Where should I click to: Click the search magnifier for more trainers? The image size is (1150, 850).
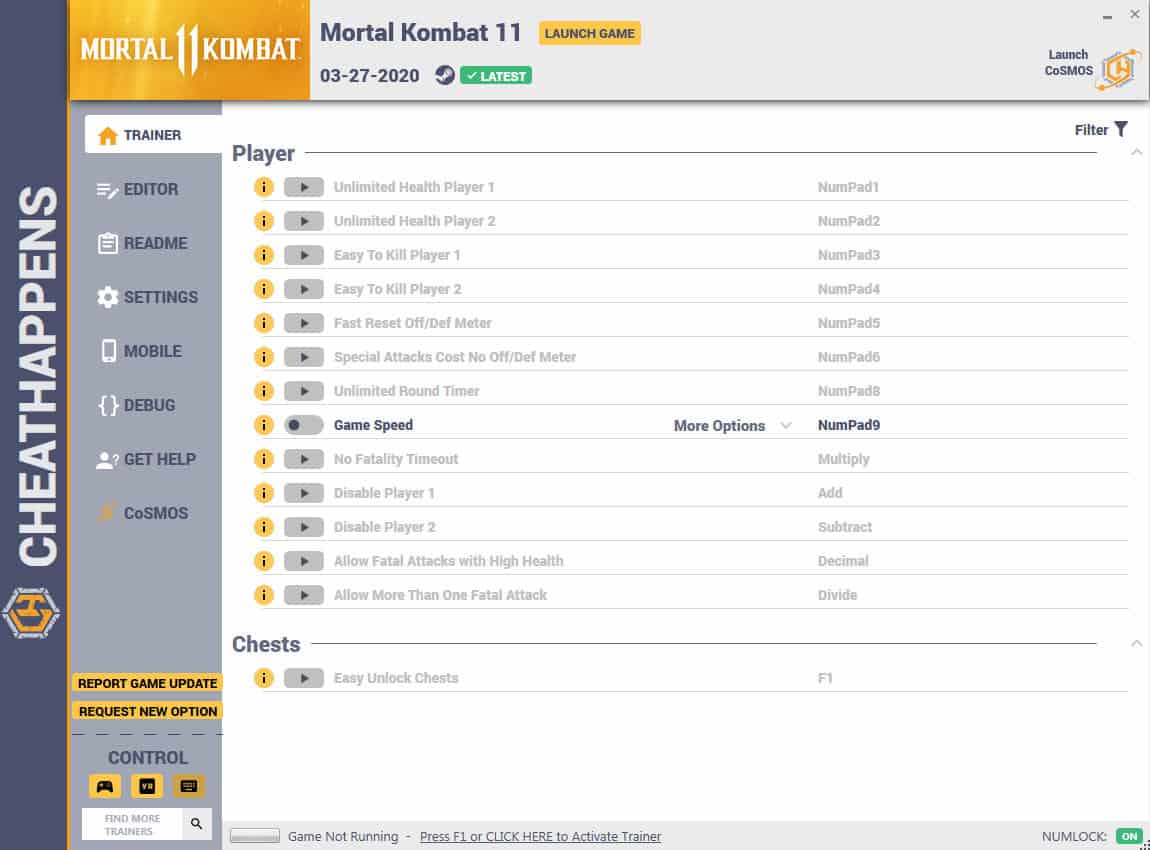click(197, 824)
